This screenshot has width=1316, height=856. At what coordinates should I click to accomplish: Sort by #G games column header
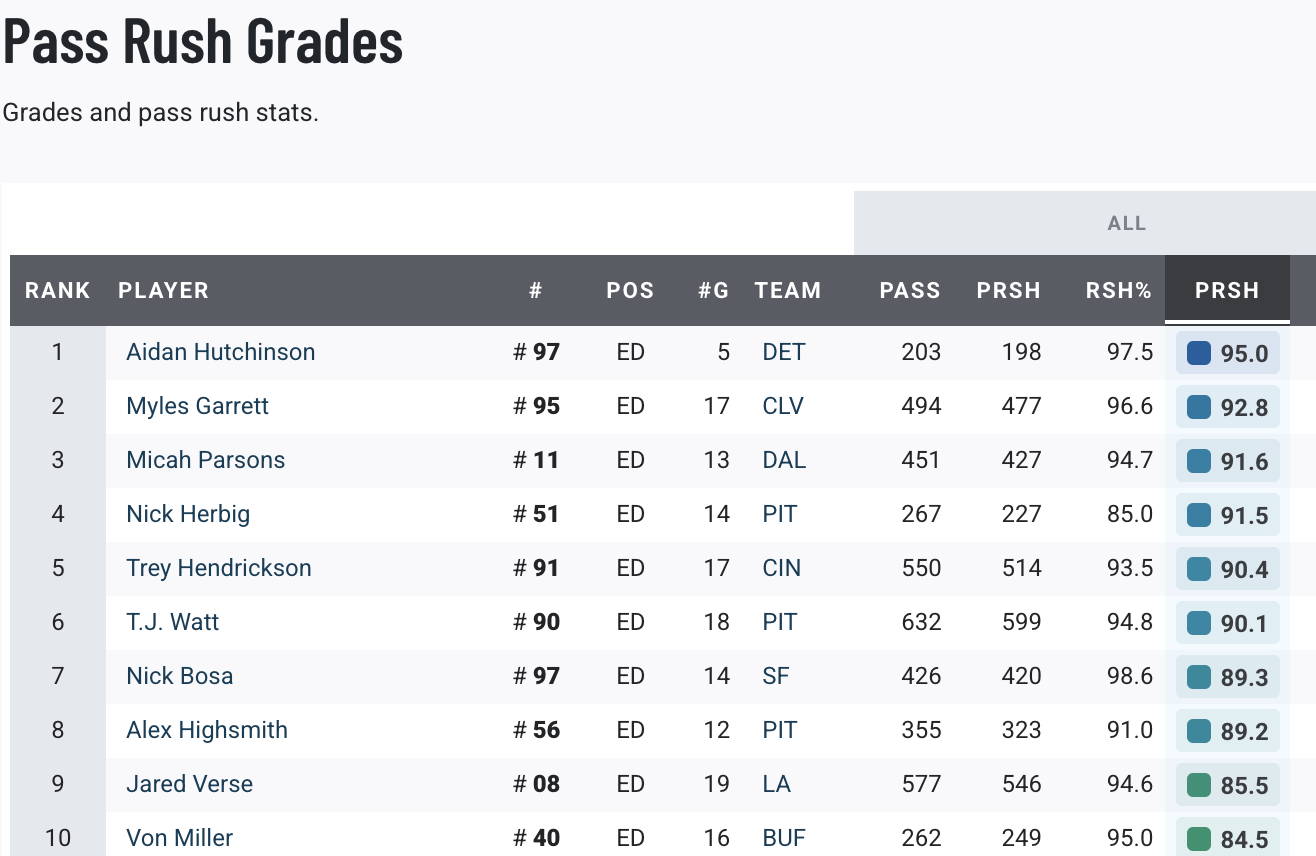click(714, 291)
